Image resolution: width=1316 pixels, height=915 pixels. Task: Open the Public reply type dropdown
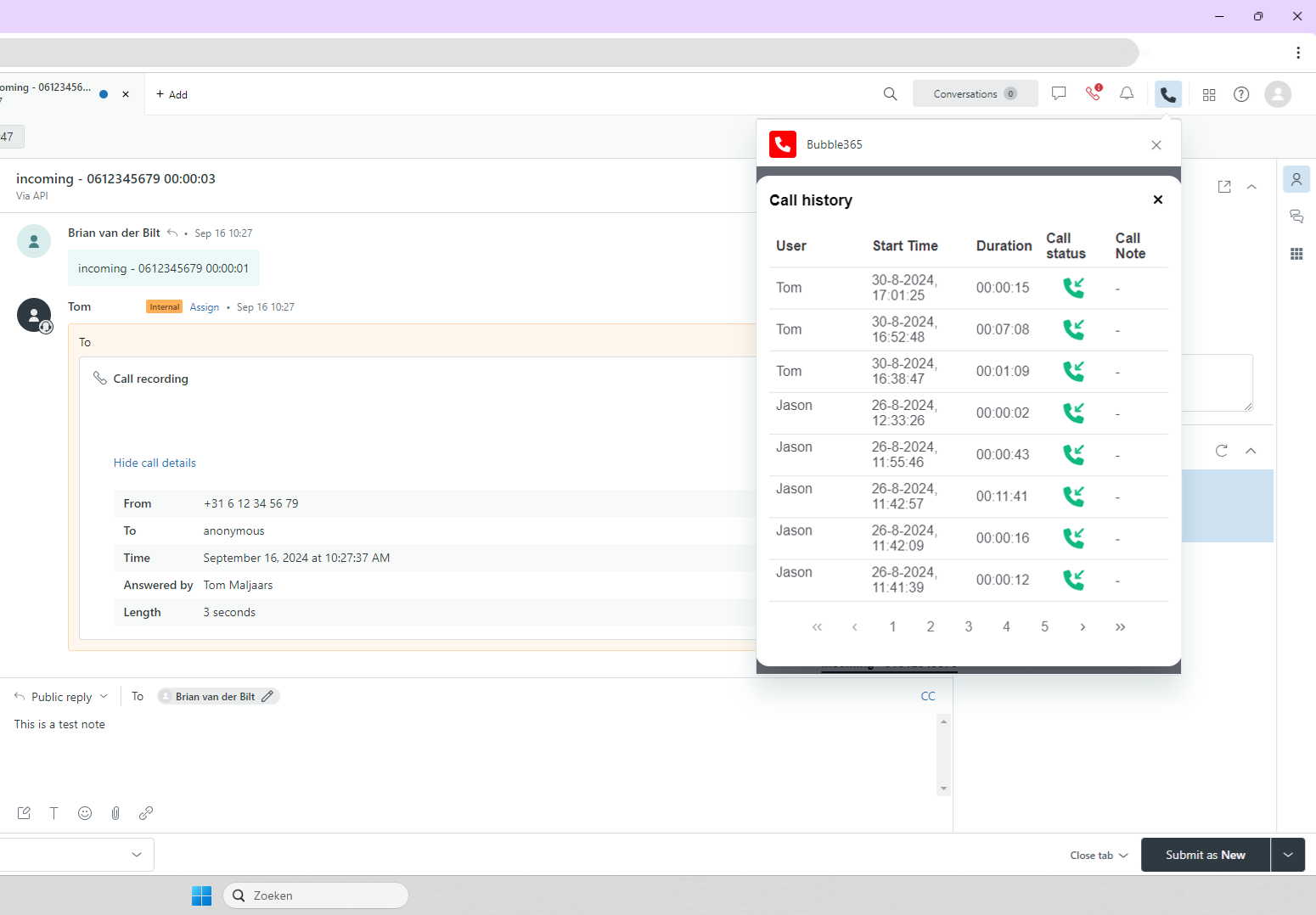[61, 697]
